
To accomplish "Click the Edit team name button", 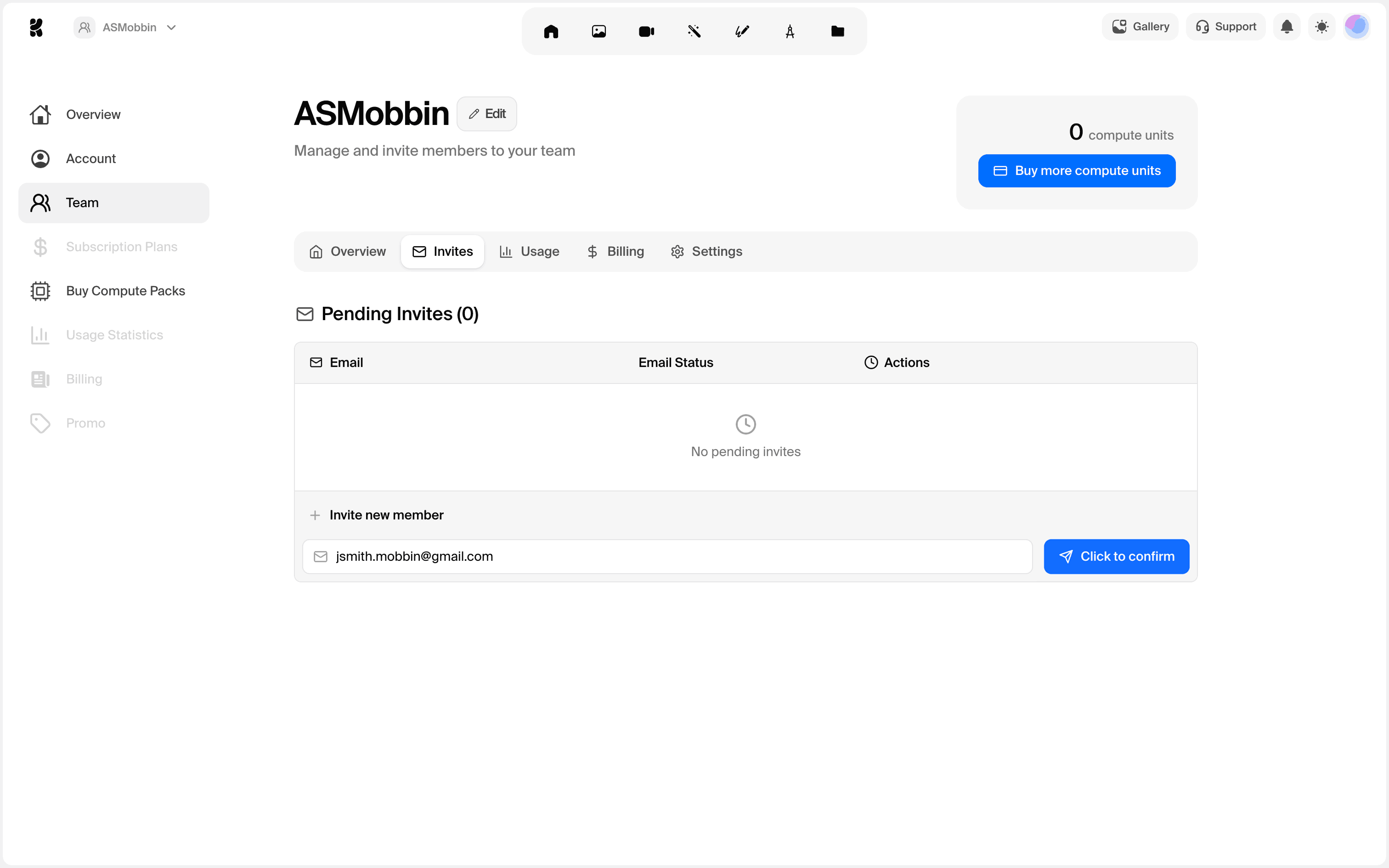I will [x=487, y=114].
